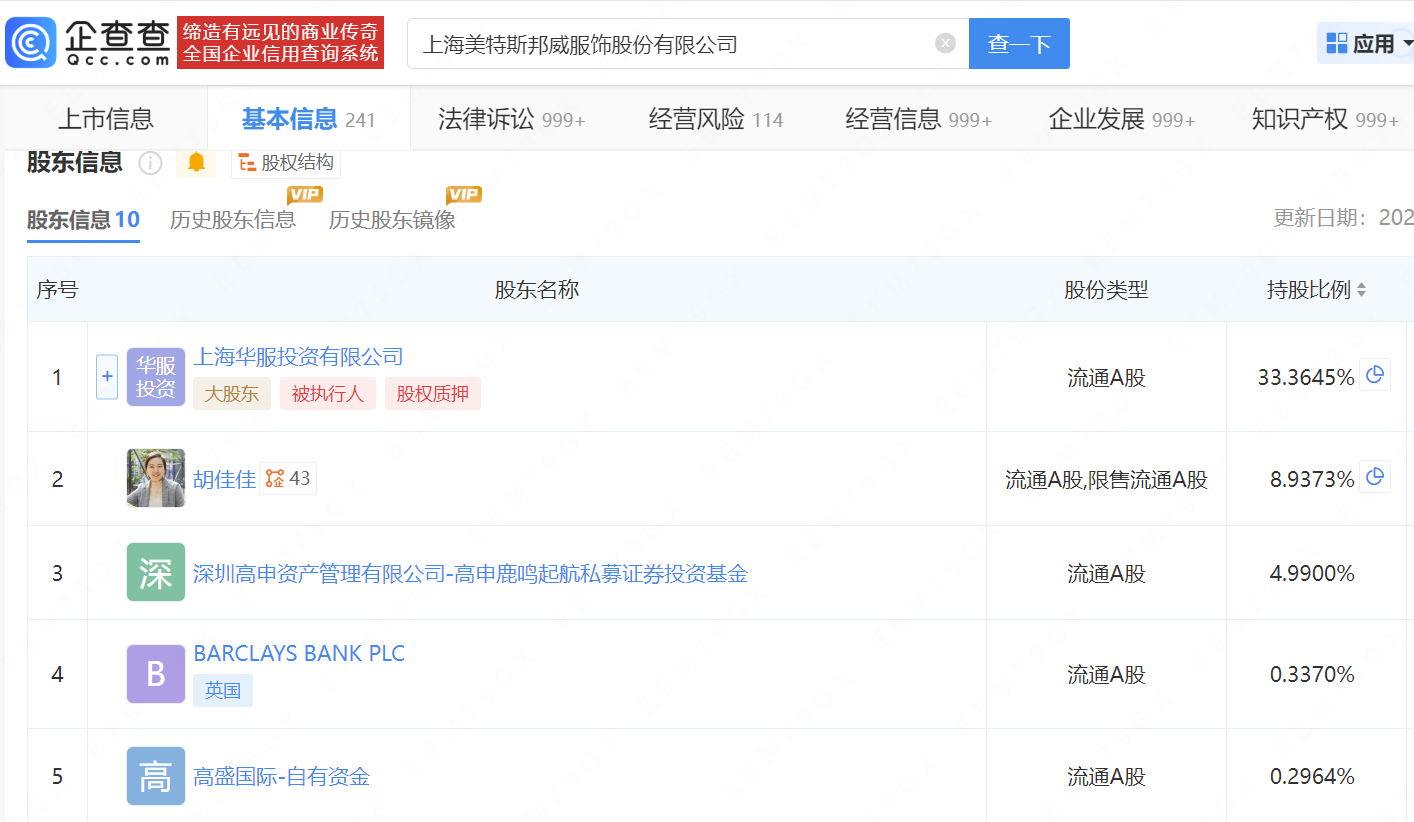Open BARCLAYS BANK PLC link

(299, 654)
